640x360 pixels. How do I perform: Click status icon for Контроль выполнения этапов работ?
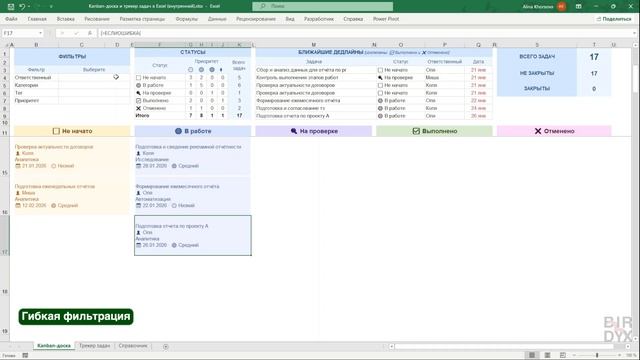click(380, 78)
